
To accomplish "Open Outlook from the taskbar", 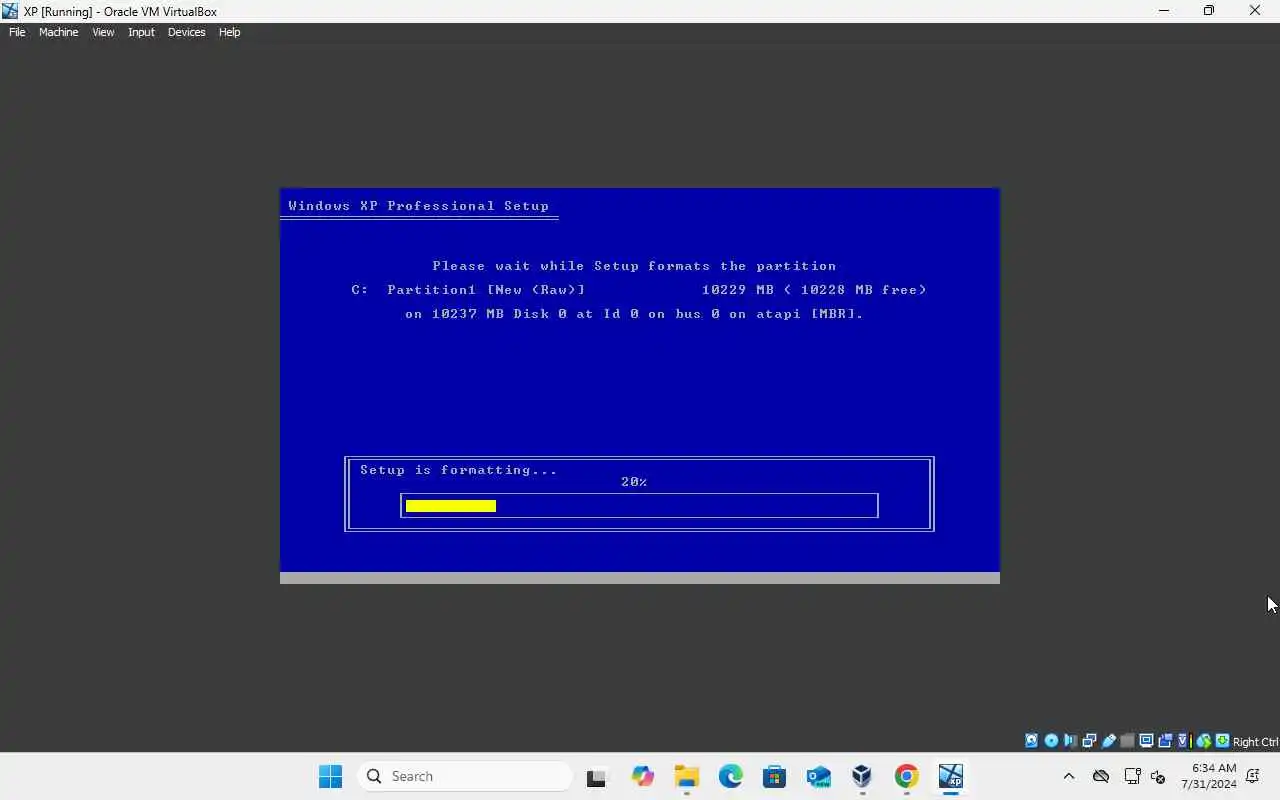I will (819, 776).
